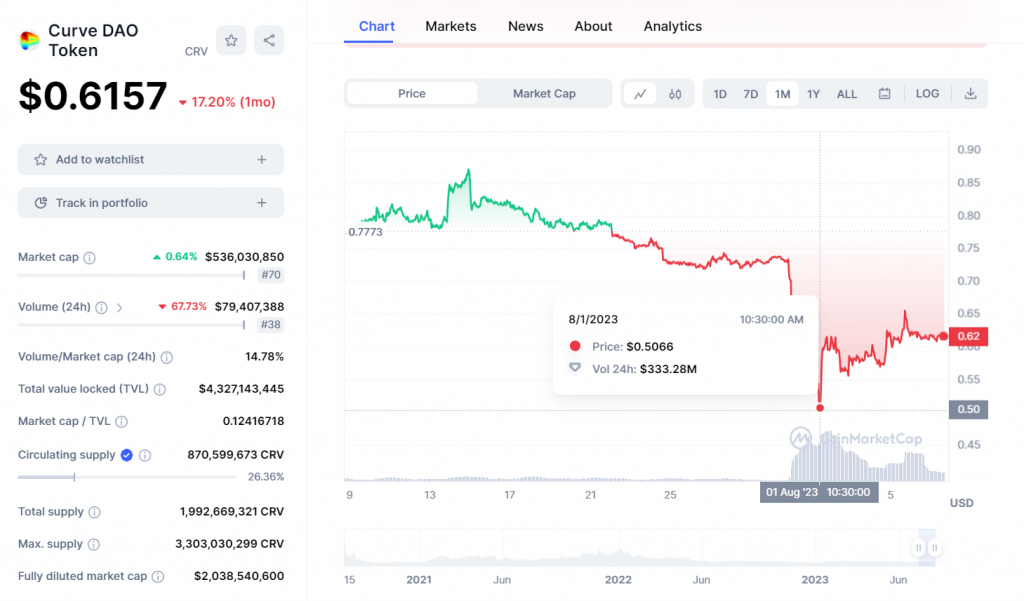Click the $79,407,388 volume value
This screenshot has height=601, width=1024.
tap(249, 307)
